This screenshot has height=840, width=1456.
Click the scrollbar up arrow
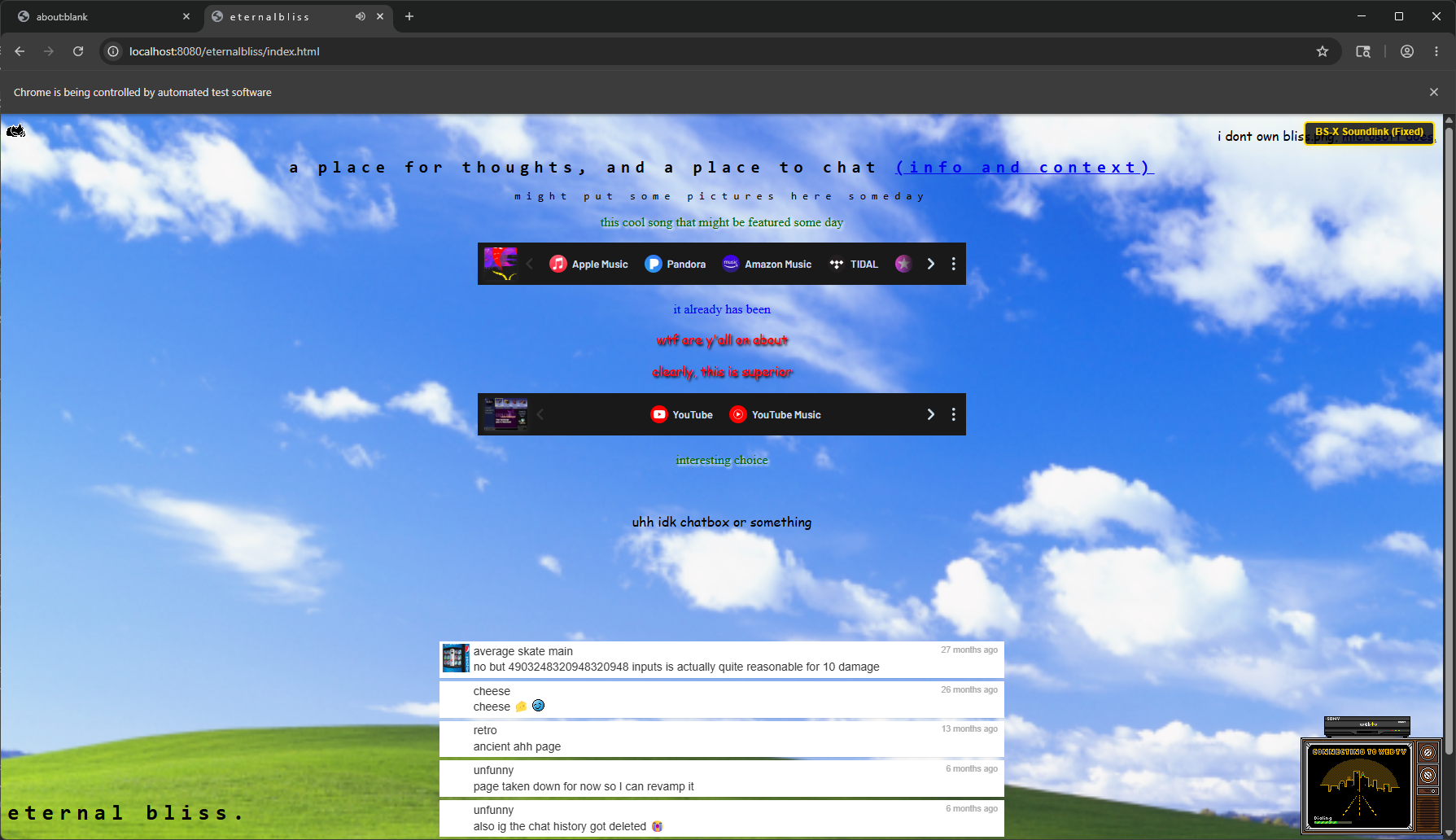(1449, 120)
